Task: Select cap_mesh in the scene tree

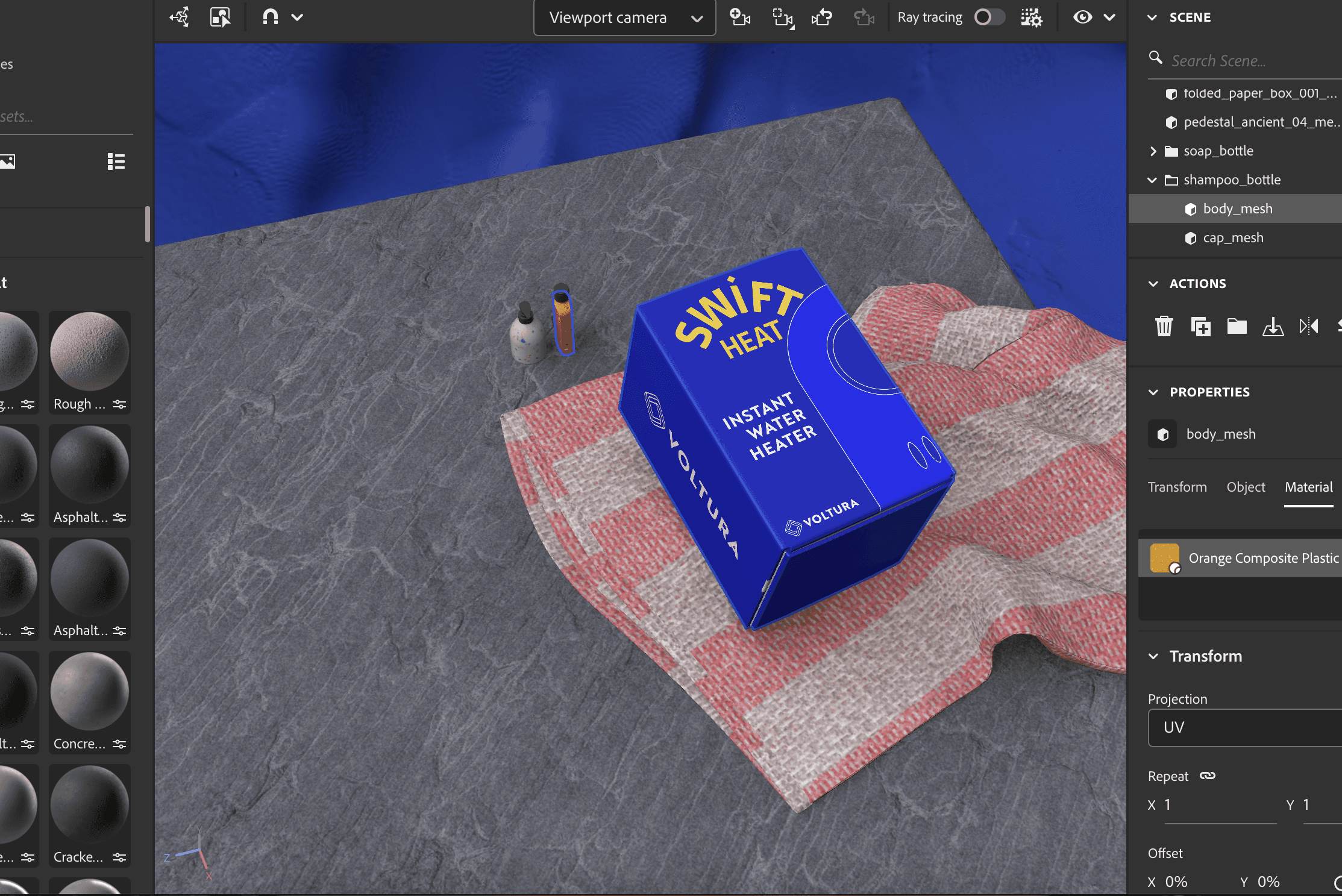Action: (1233, 238)
